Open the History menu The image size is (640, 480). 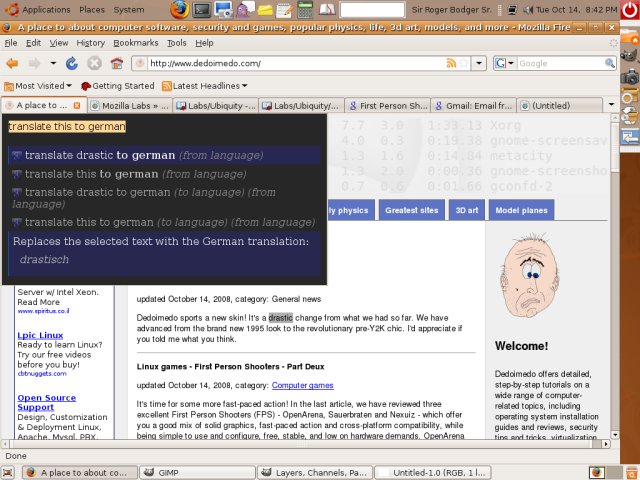91,43
